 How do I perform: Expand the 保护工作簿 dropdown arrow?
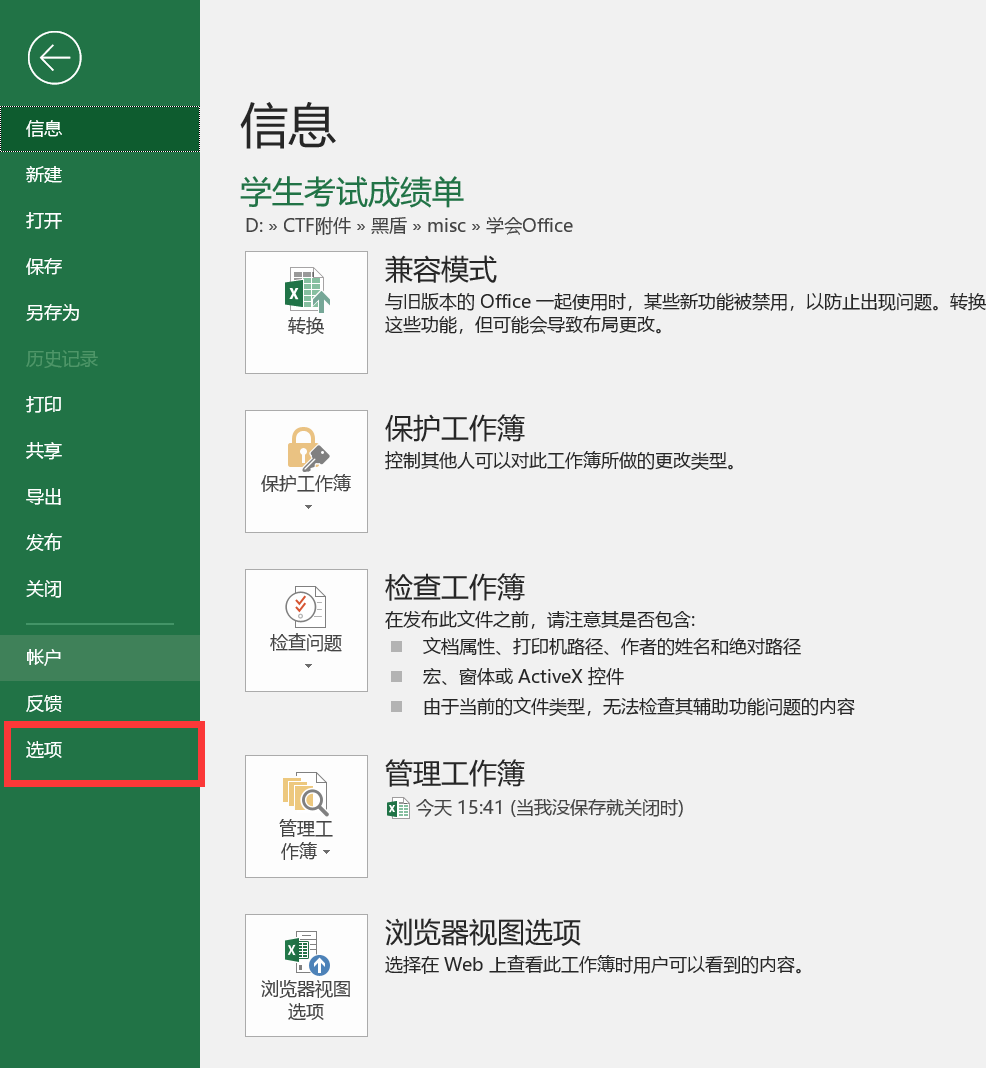(307, 508)
